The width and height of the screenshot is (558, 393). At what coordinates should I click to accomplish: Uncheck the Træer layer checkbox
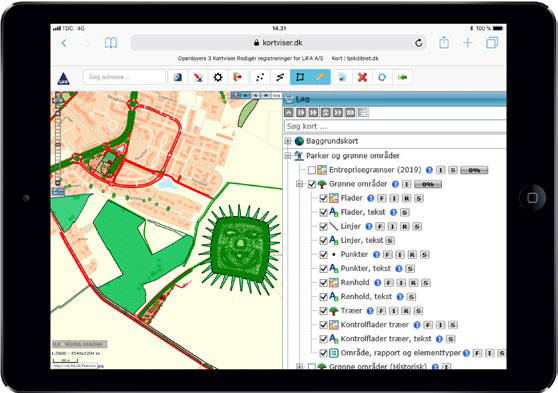point(323,311)
